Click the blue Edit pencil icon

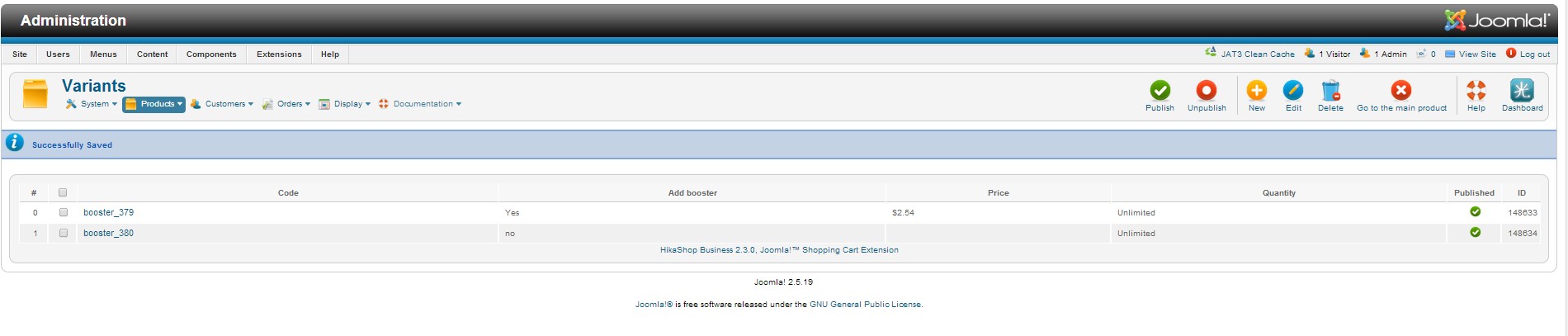[1293, 90]
